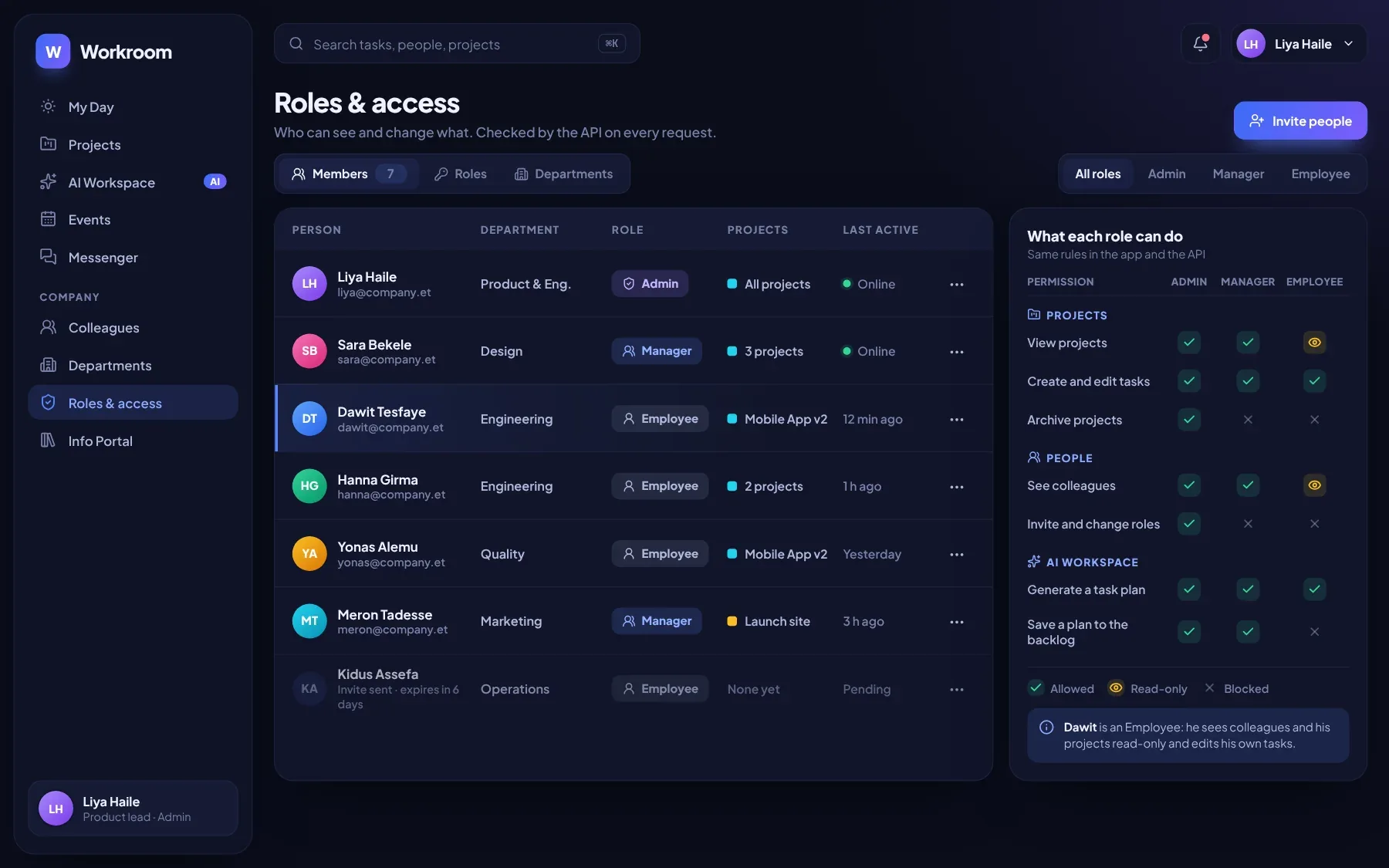Open AI Workspace from the sidebar

tap(133, 182)
